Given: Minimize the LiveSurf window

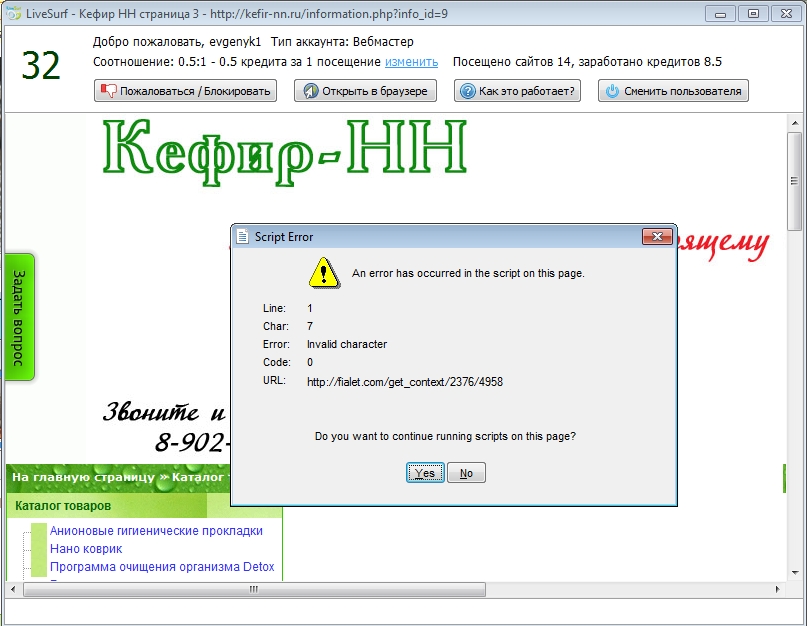Looking at the screenshot, I should pyautogui.click(x=720, y=14).
